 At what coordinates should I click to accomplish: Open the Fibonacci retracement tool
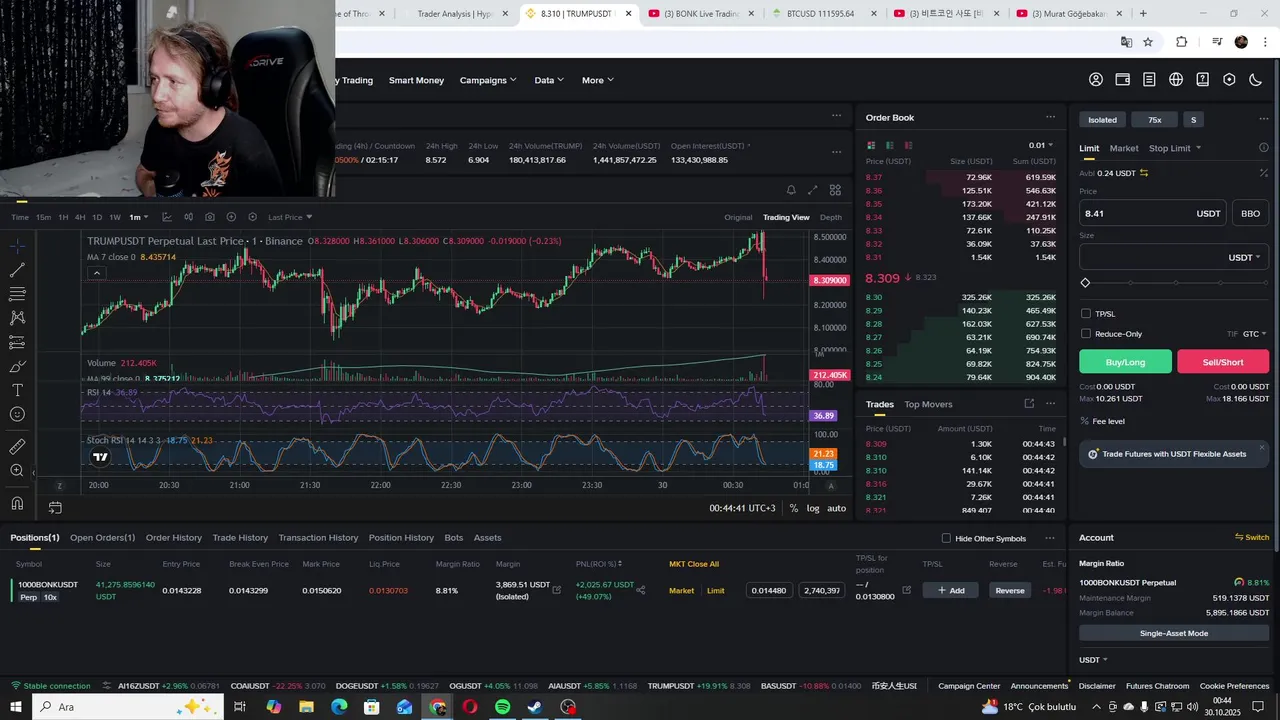[x=17, y=294]
